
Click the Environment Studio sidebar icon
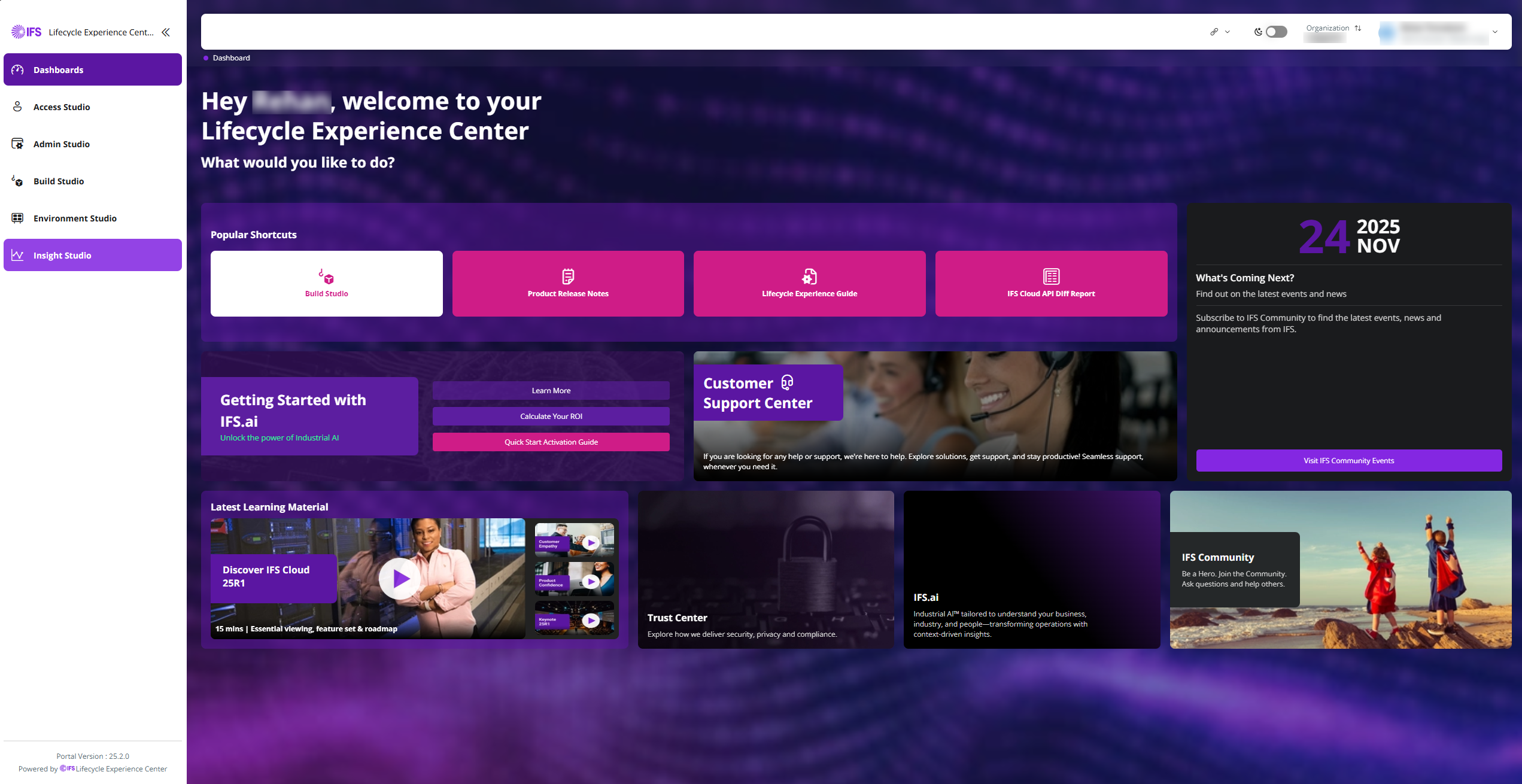coord(17,218)
